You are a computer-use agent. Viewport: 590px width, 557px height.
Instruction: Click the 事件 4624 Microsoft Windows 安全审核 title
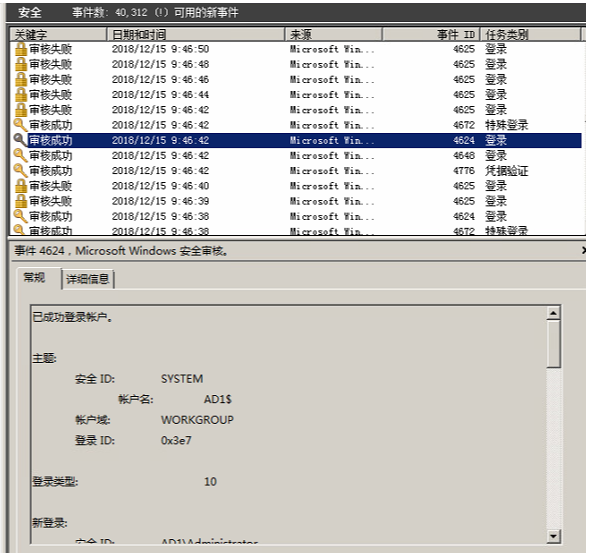(x=121, y=251)
